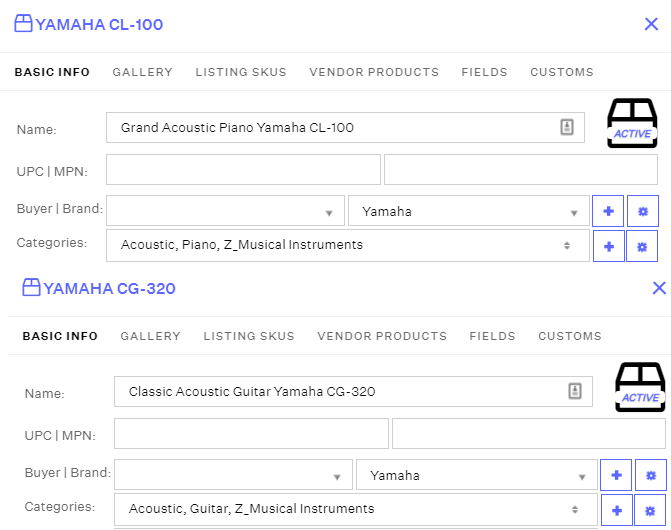The height and width of the screenshot is (530, 671).
Task: Click the contact card icon in CL-100 name field
Action: click(x=566, y=127)
